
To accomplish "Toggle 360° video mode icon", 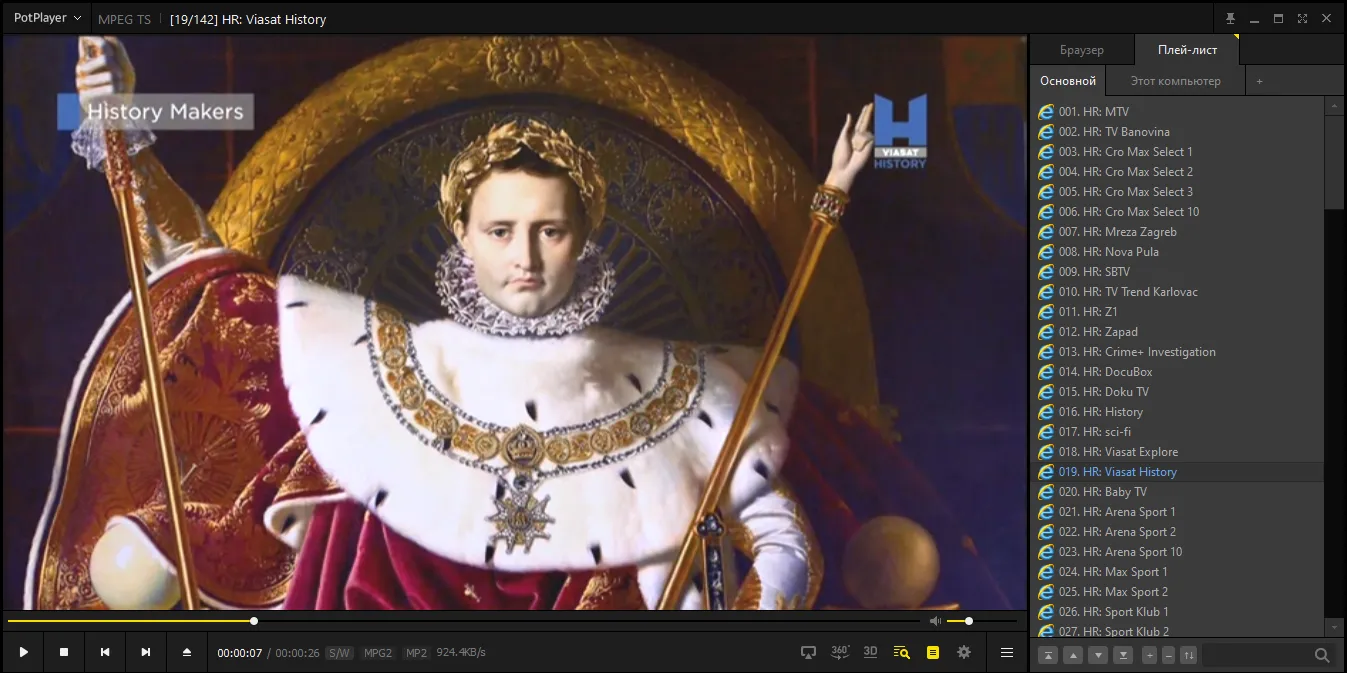I will click(x=840, y=651).
